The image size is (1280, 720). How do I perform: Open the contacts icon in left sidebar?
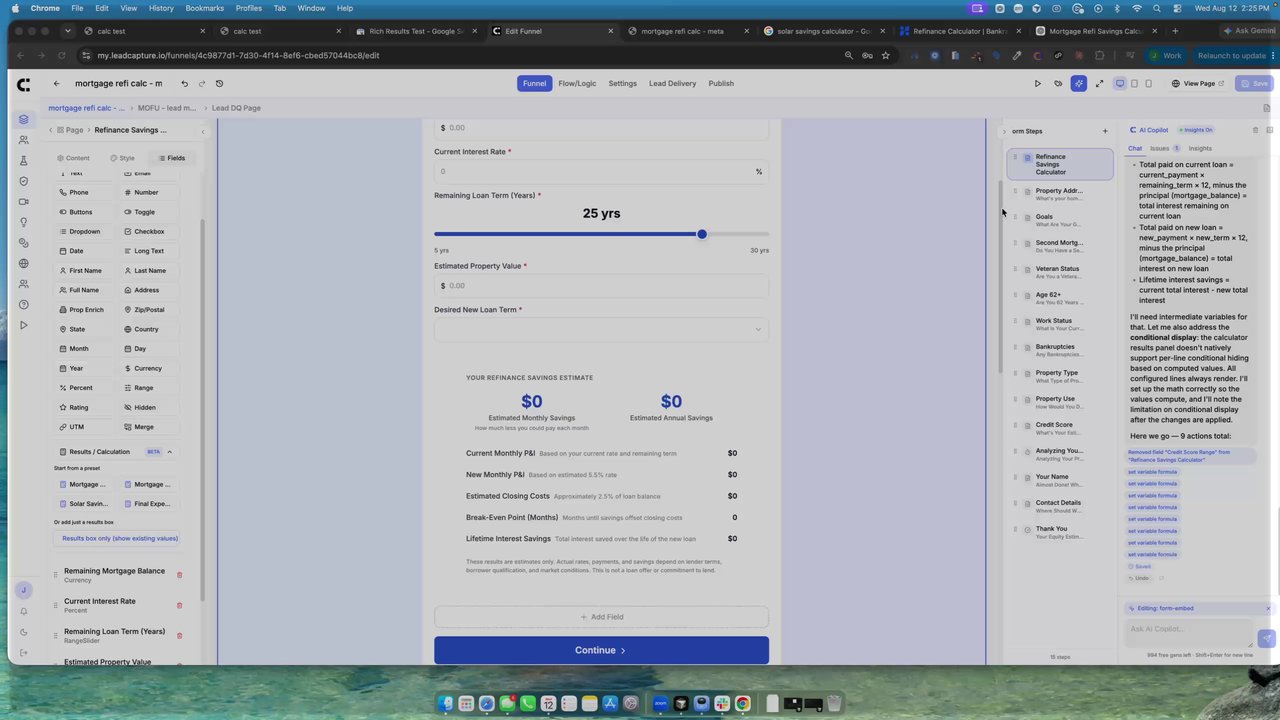[x=24, y=140]
